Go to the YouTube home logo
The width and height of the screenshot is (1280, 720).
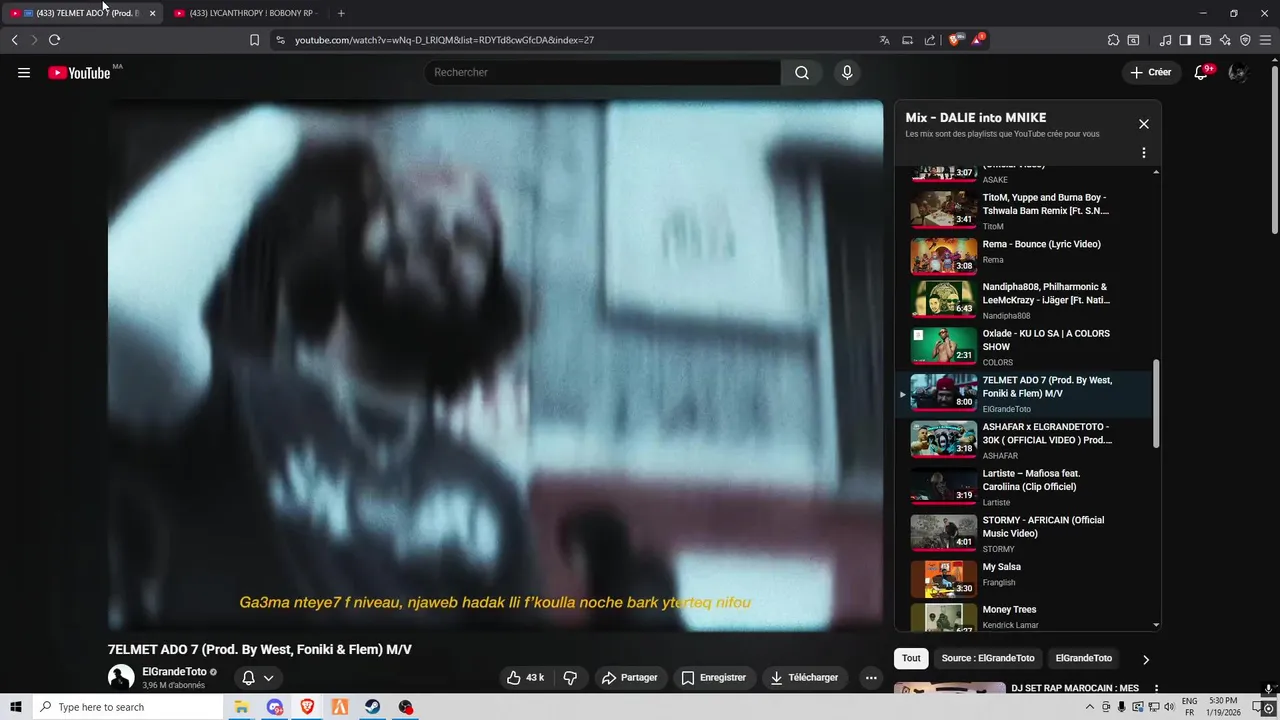point(79,72)
